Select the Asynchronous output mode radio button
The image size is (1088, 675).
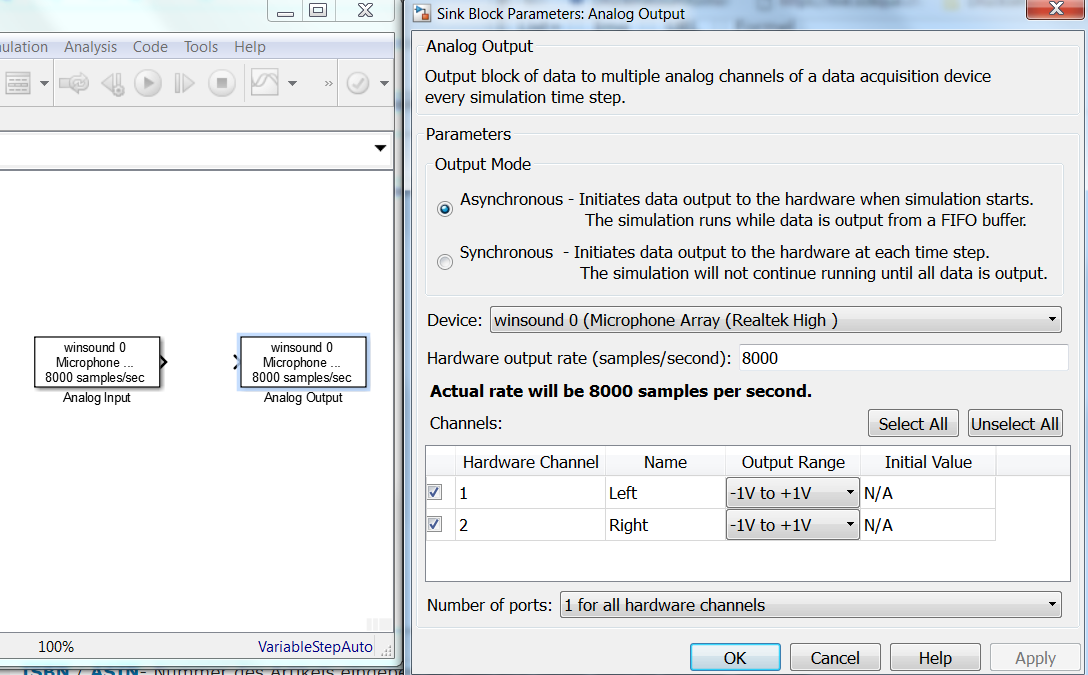point(445,209)
